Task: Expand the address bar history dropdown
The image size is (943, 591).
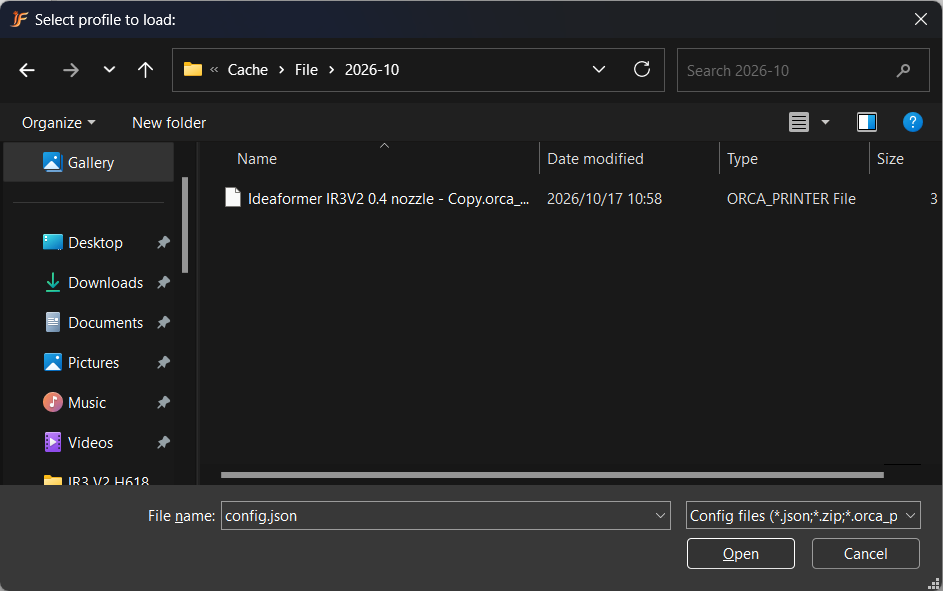Action: [599, 70]
